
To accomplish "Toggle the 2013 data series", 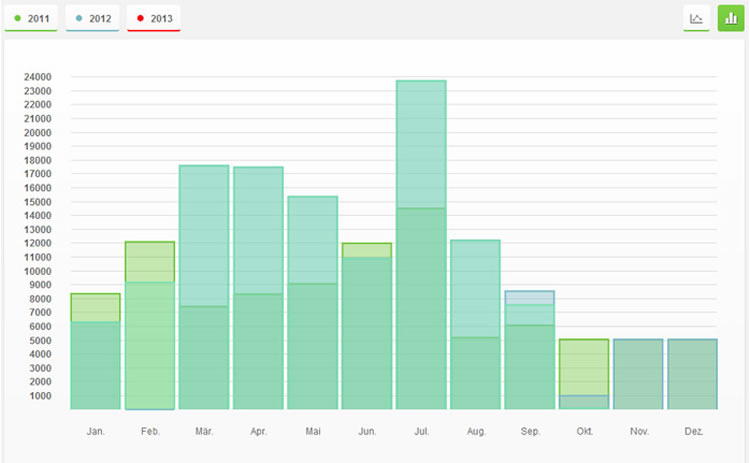I will pyautogui.click(x=153, y=18).
